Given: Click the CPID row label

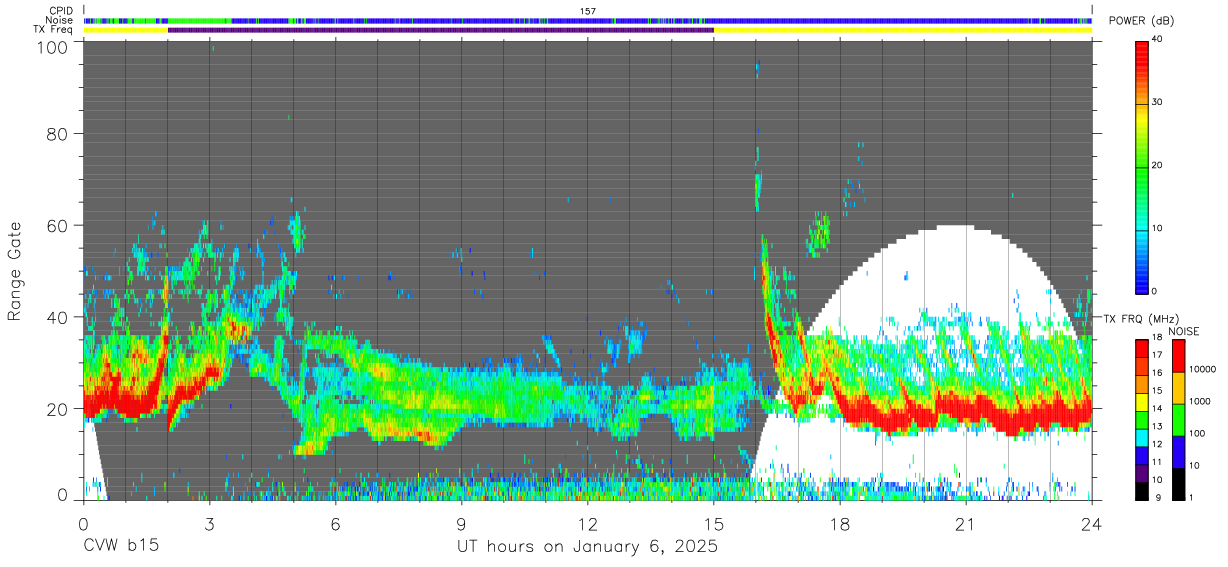Looking at the screenshot, I should 61,10.
